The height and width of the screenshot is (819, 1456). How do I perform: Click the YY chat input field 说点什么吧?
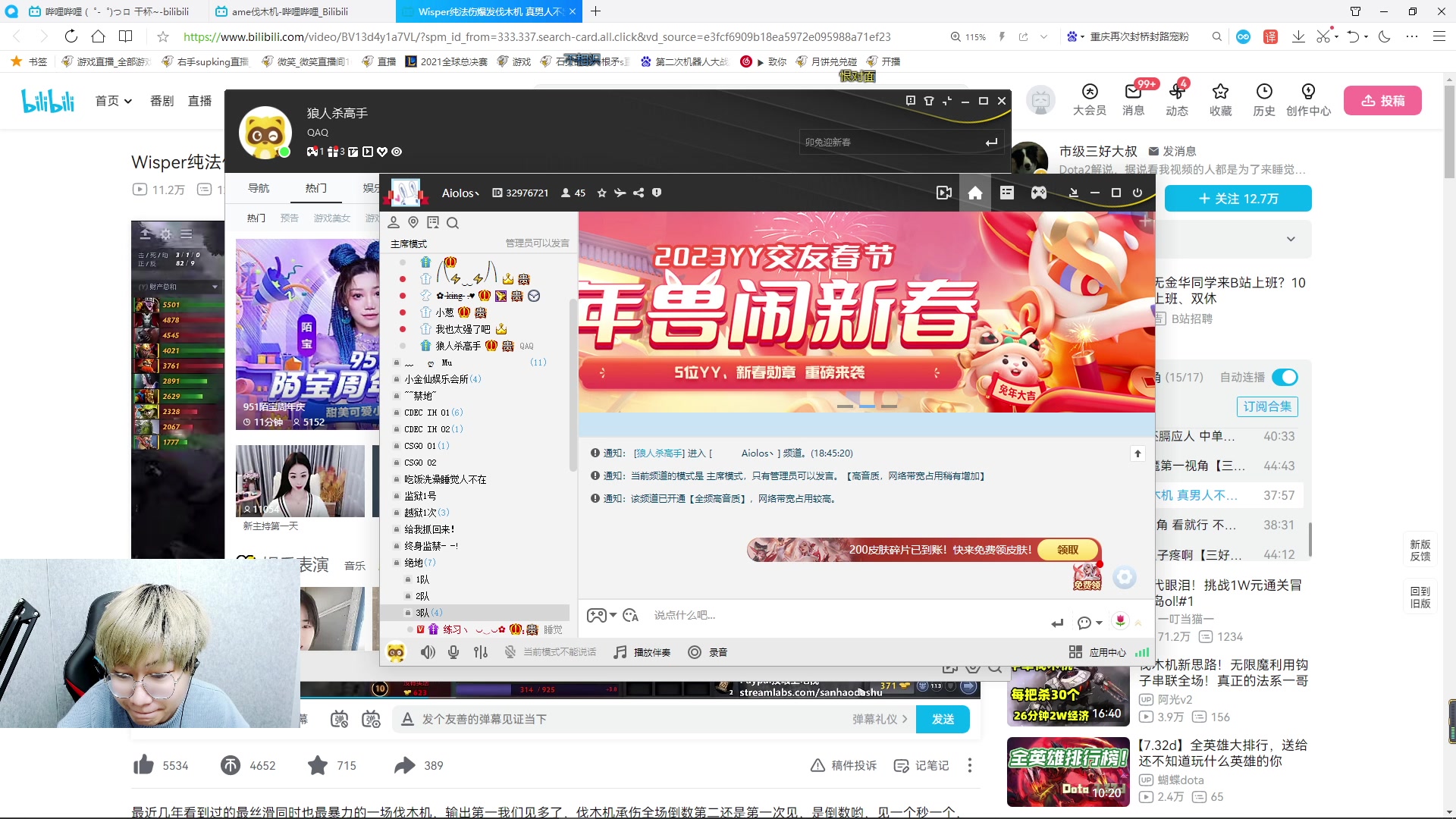842,615
